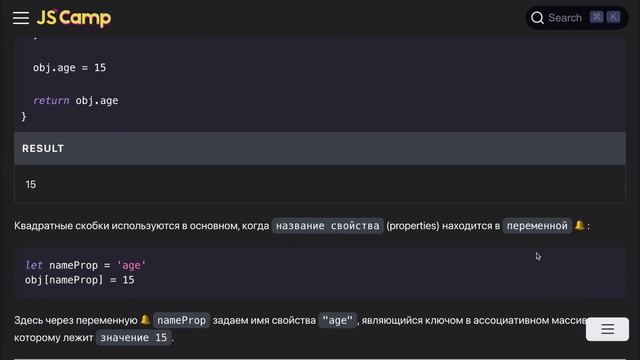The width and height of the screenshot is (640, 360).
Task: Select the result value 15
Action: pos(31,184)
